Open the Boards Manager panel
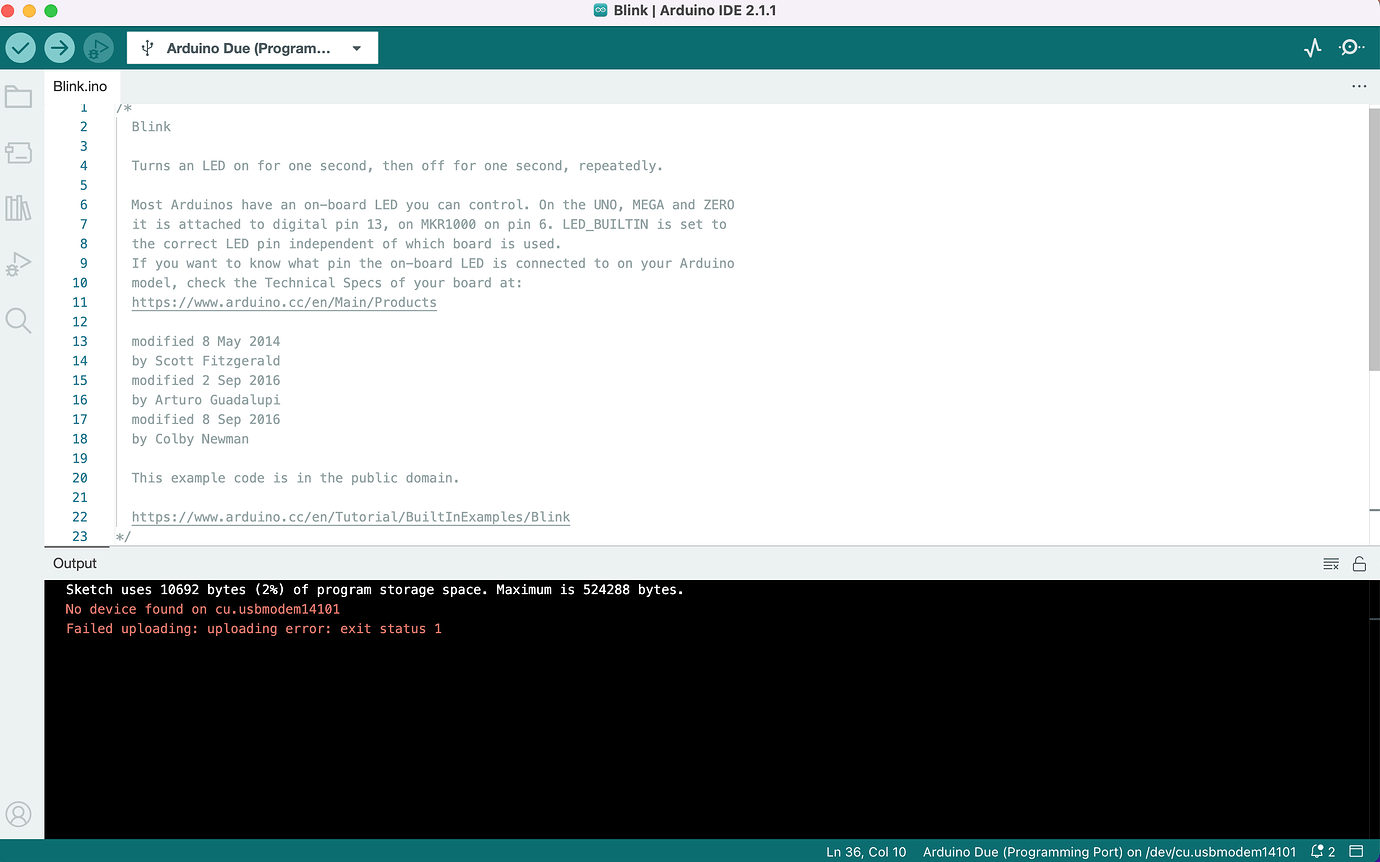 pos(19,152)
